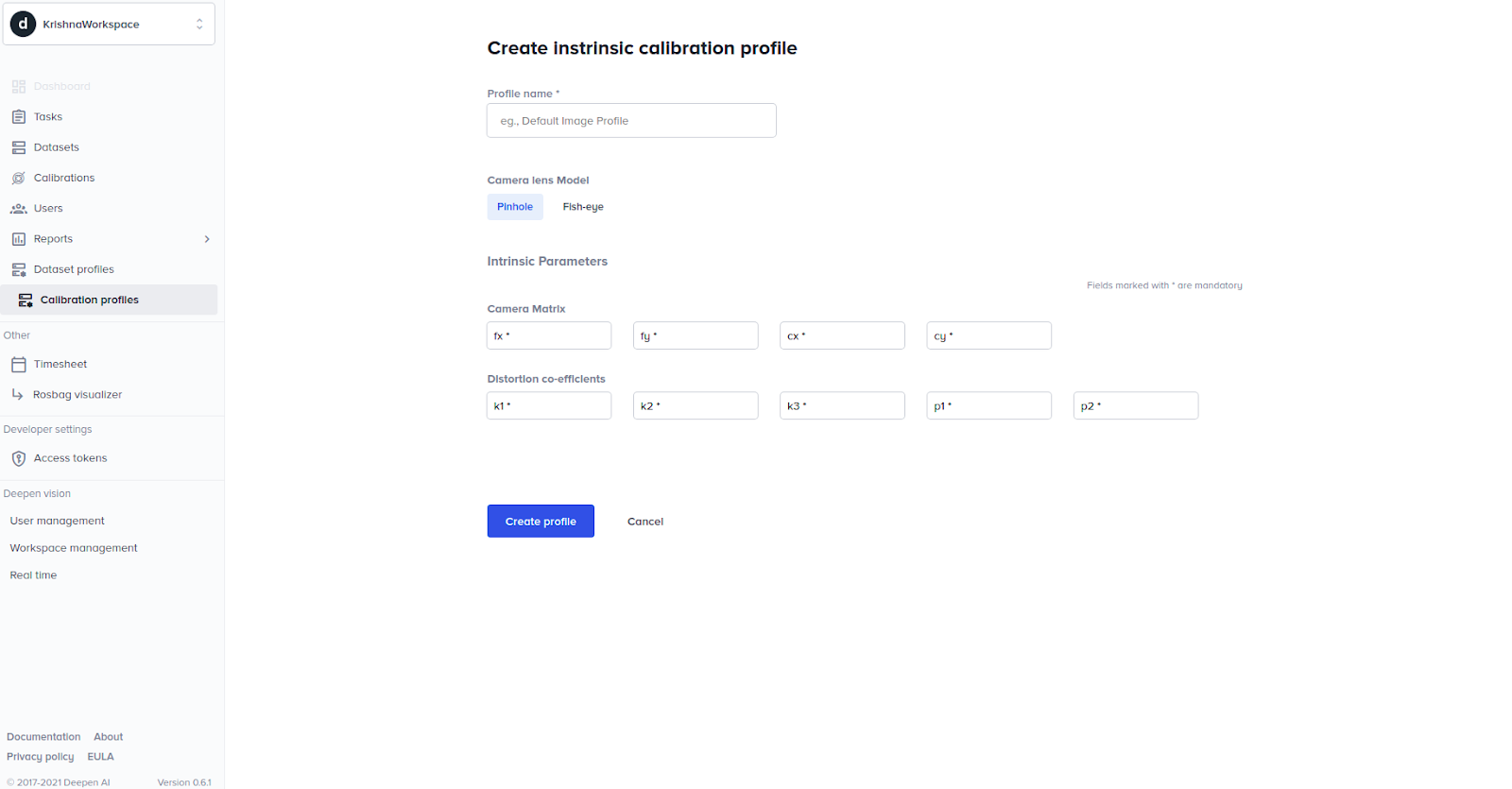Click the Datasets icon in sidebar
The height and width of the screenshot is (789, 1512).
tap(19, 147)
